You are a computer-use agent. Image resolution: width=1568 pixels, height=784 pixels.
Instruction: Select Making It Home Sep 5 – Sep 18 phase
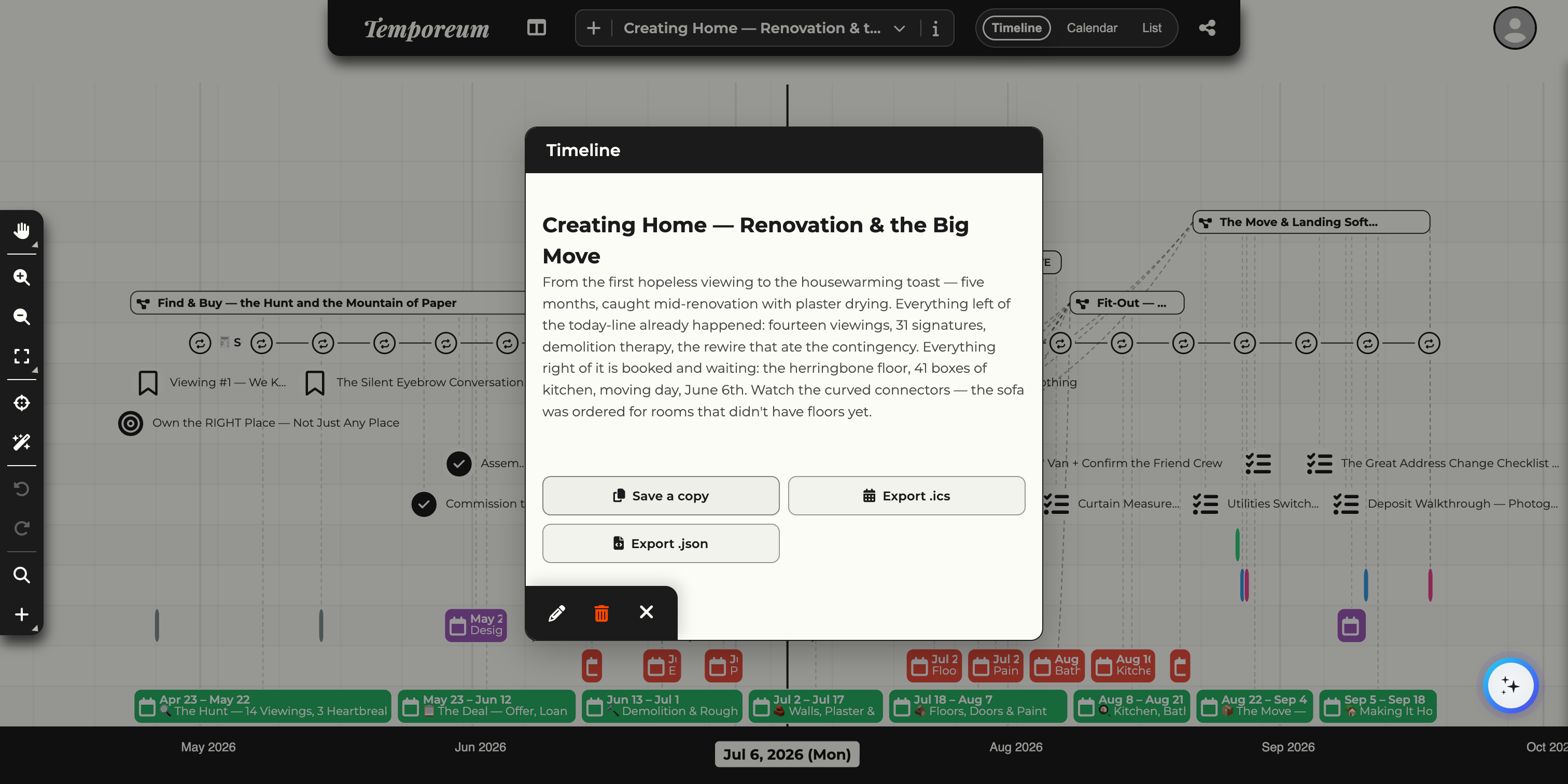coord(1378,706)
